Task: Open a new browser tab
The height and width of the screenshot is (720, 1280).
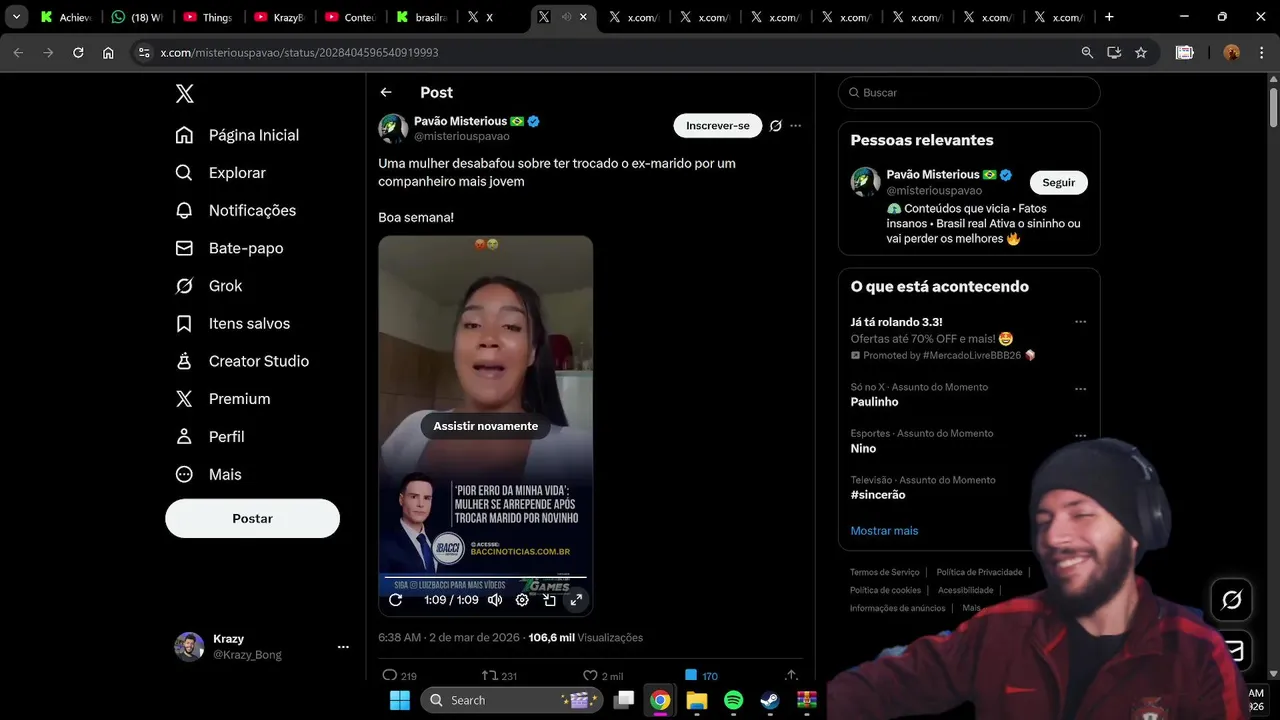Action: coord(1109,17)
